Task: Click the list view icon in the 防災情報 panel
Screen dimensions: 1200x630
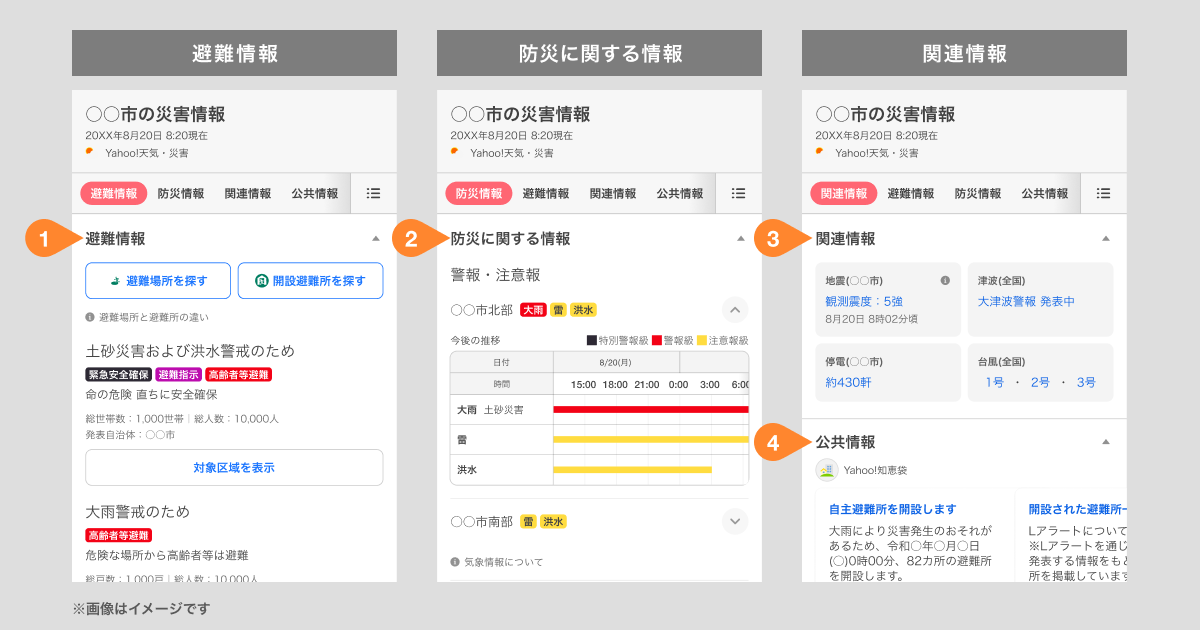Action: coord(737,193)
